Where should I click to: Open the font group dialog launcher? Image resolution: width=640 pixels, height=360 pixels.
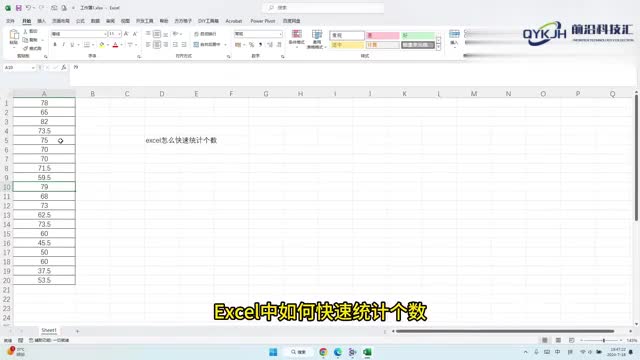(139, 56)
